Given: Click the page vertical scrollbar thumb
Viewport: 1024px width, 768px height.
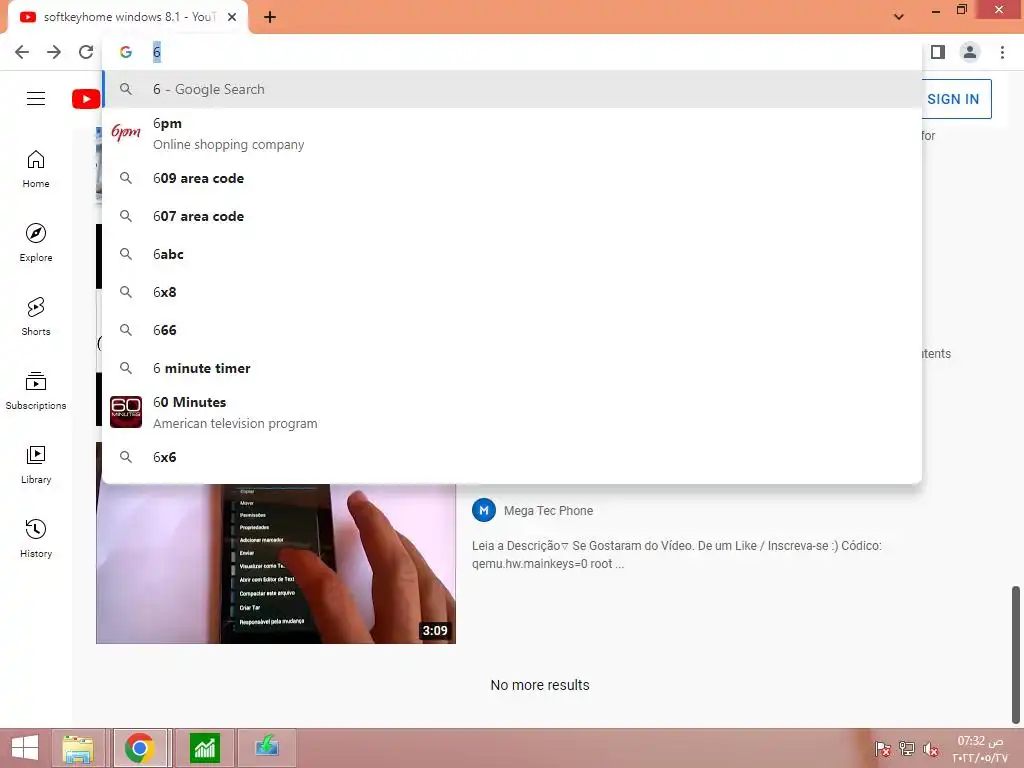Looking at the screenshot, I should tap(1016, 654).
